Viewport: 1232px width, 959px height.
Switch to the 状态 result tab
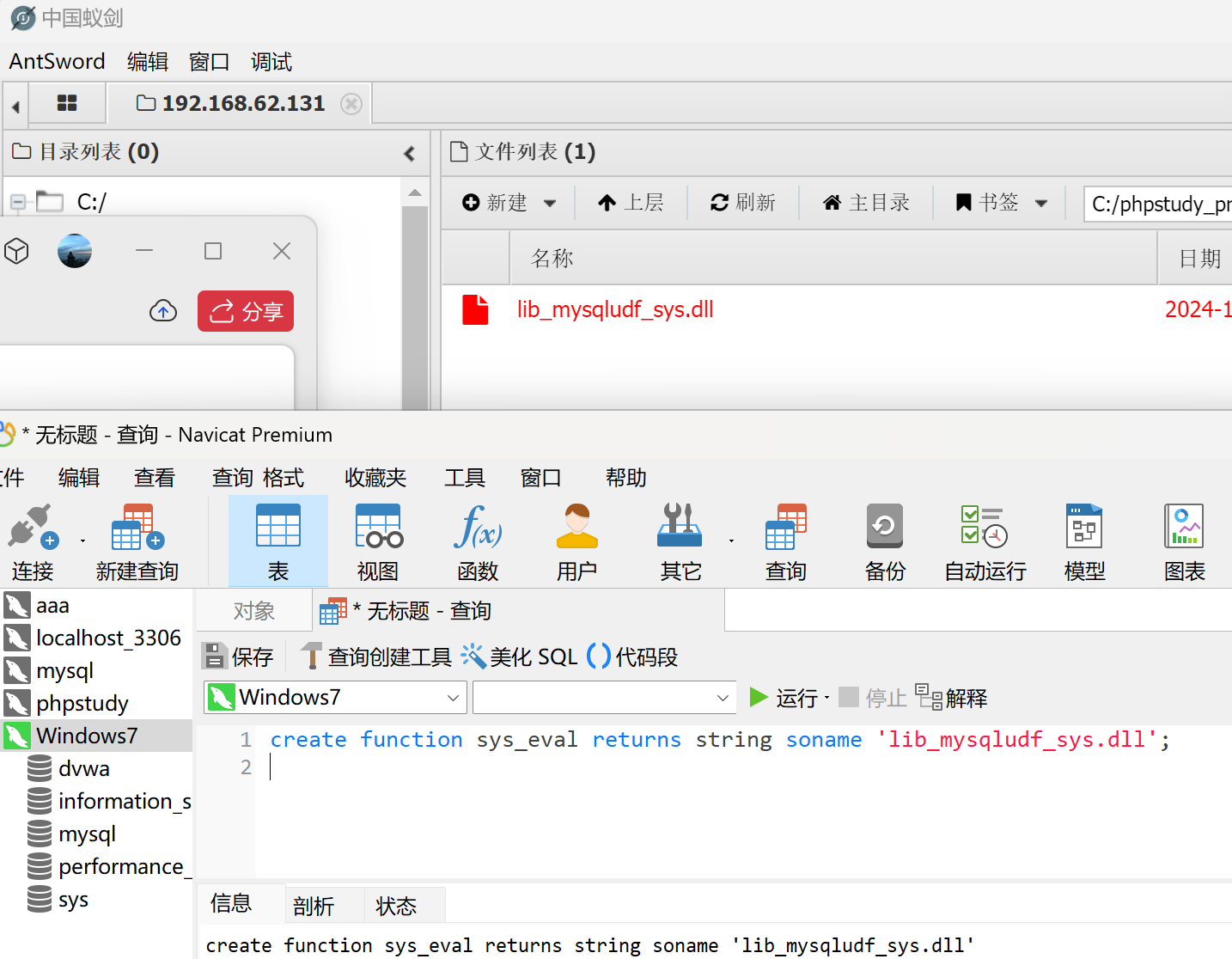(x=405, y=906)
